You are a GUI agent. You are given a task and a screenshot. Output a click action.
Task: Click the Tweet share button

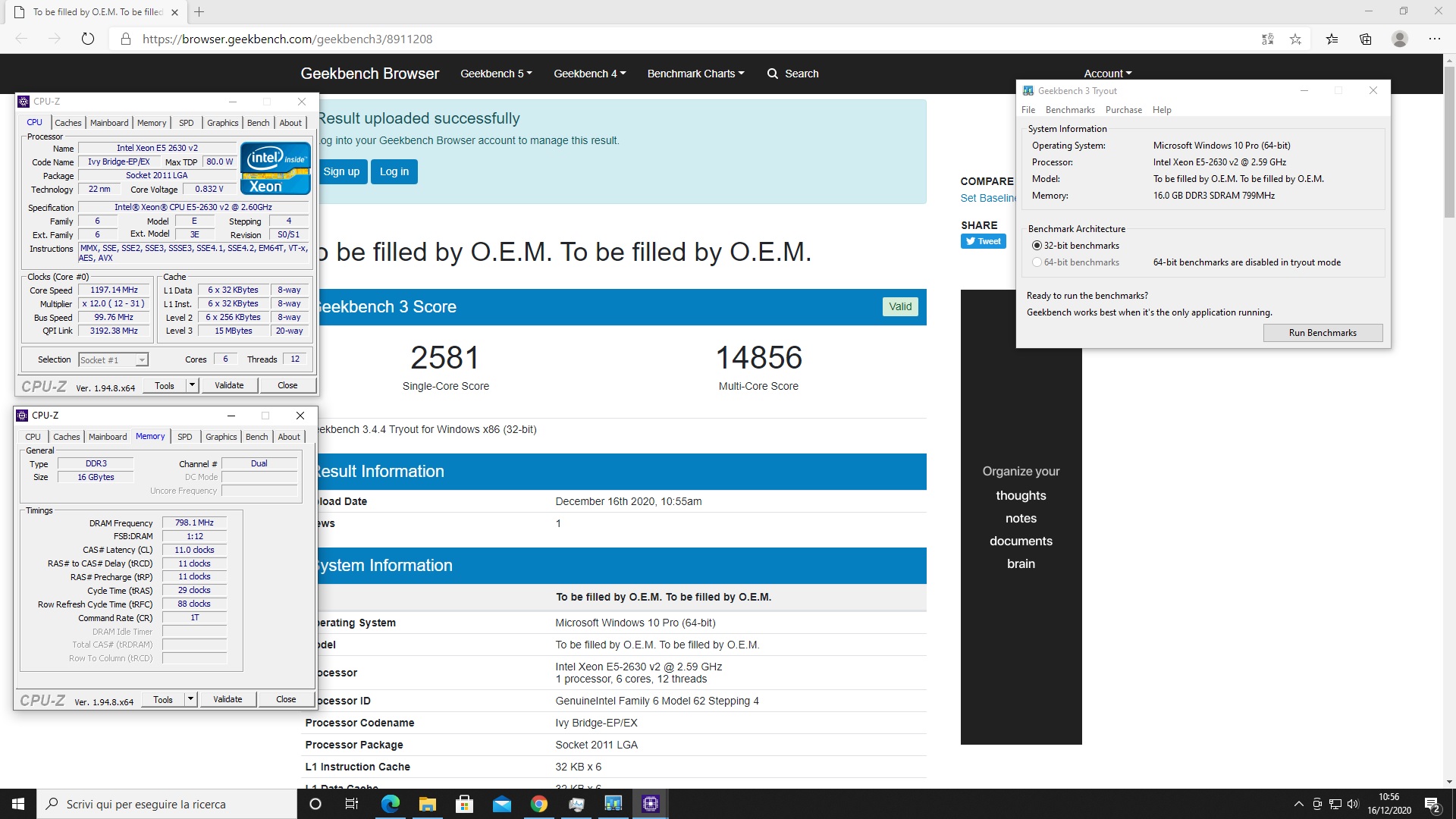pos(983,241)
